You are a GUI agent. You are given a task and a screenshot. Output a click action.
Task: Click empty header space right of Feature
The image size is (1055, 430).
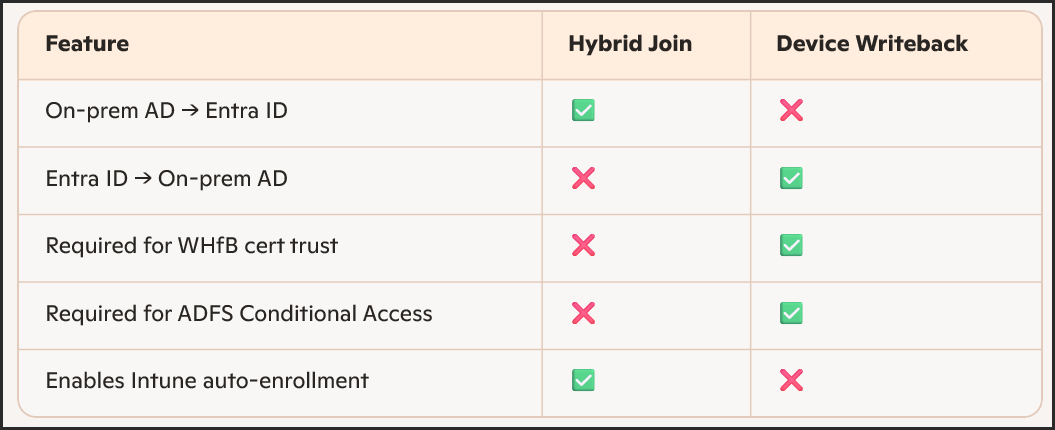[340, 44]
